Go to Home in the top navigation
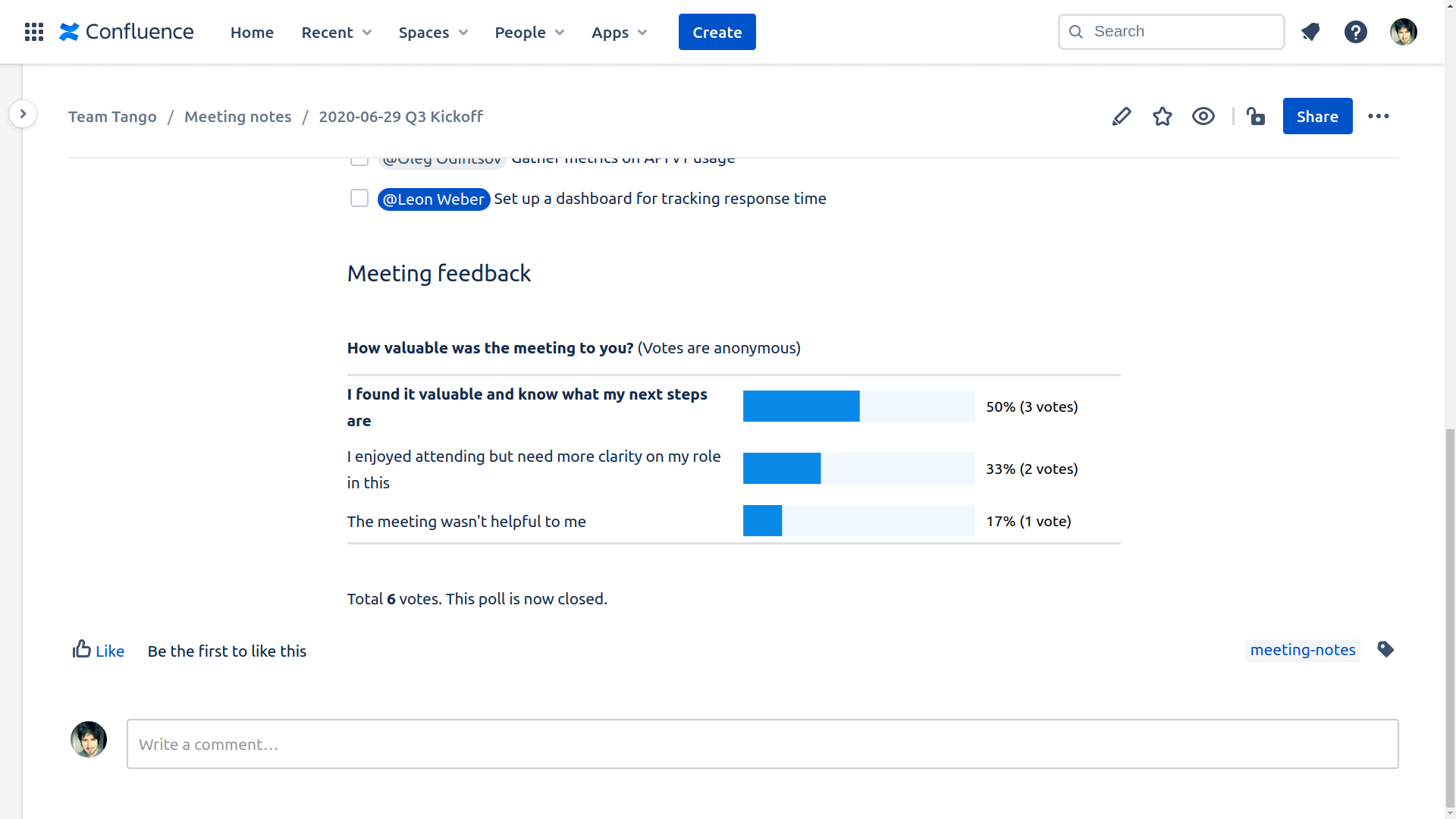Screen dimensions: 1456x819 [x=252, y=32]
